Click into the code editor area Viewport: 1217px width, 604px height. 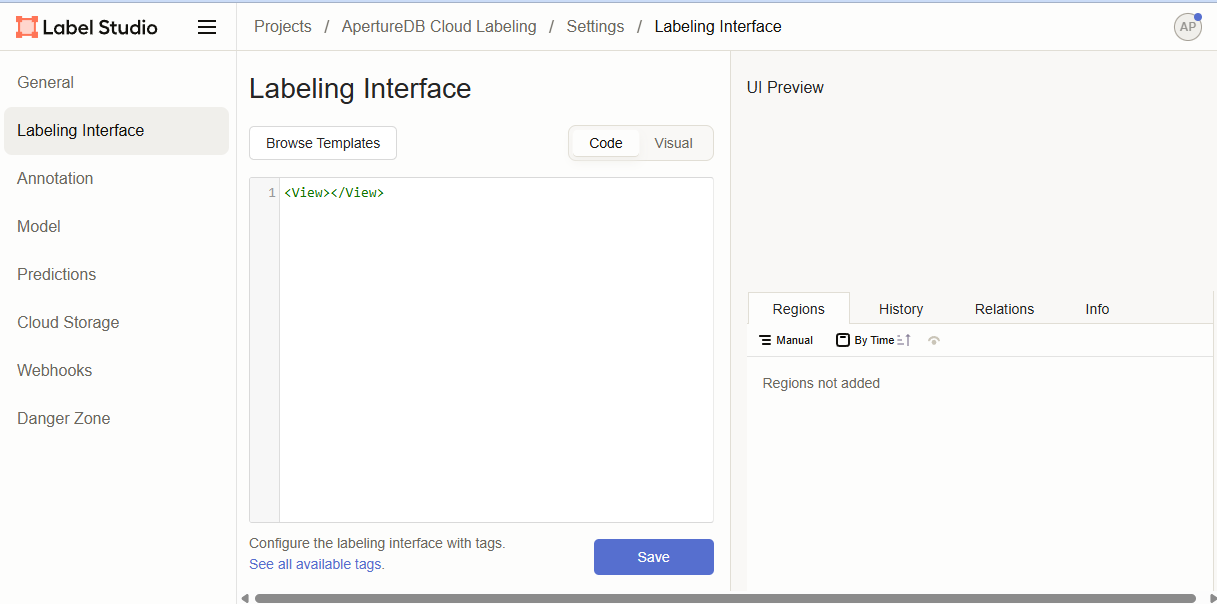pyautogui.click(x=496, y=350)
